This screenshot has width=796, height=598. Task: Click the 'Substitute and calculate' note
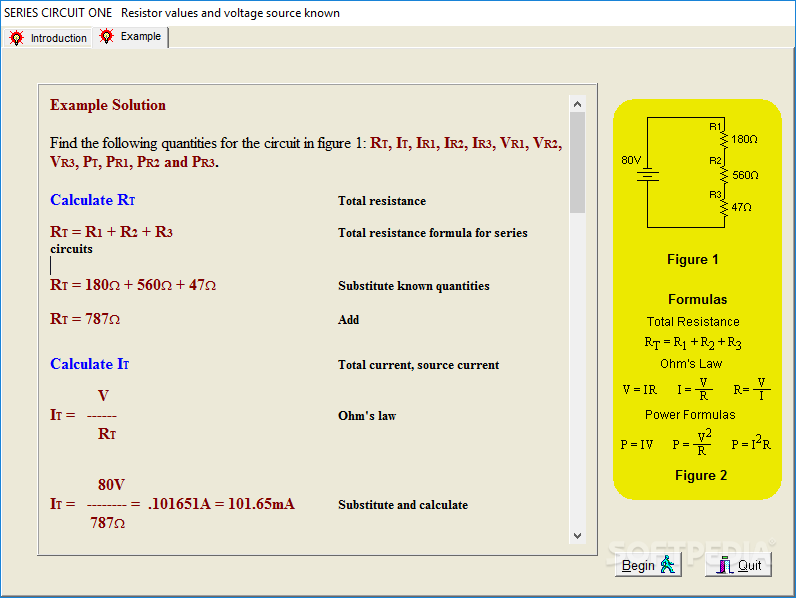click(403, 505)
